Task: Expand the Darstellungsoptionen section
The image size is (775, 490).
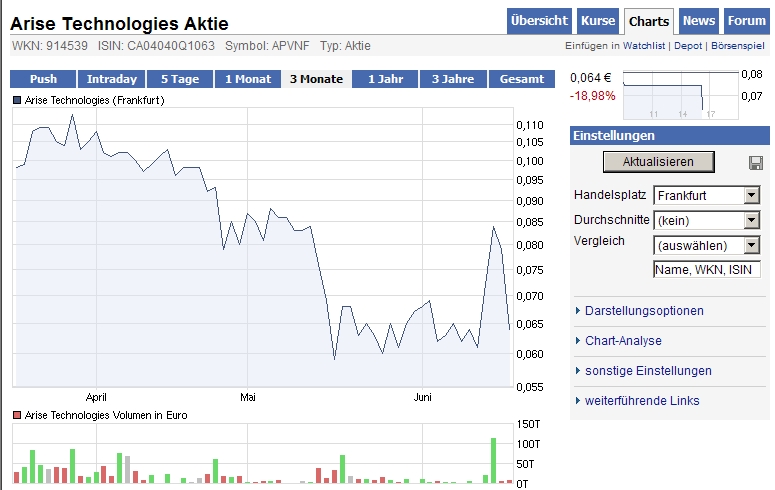Action: [644, 311]
